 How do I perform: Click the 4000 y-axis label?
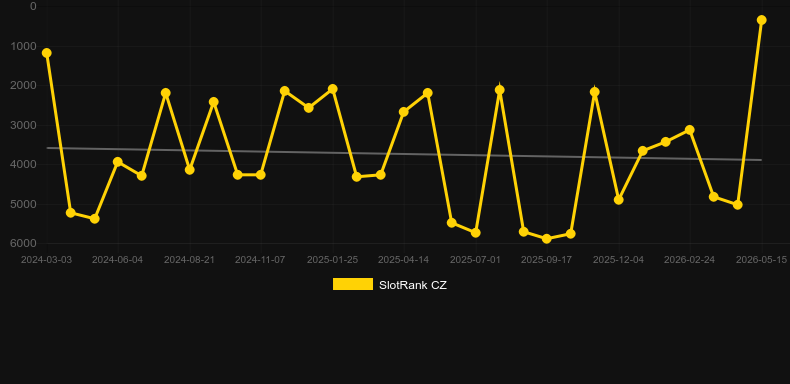pos(24,164)
